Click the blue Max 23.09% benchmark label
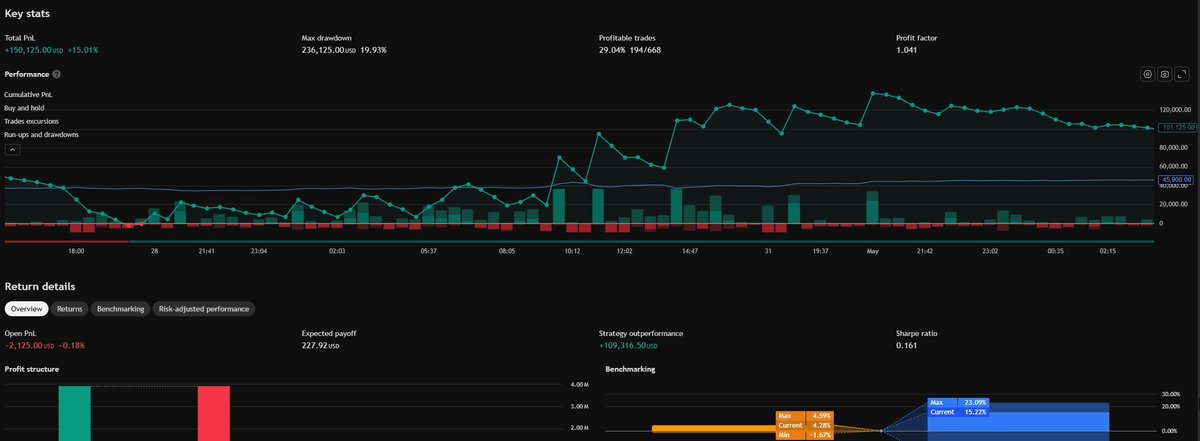The width and height of the screenshot is (1200, 441). (957, 402)
